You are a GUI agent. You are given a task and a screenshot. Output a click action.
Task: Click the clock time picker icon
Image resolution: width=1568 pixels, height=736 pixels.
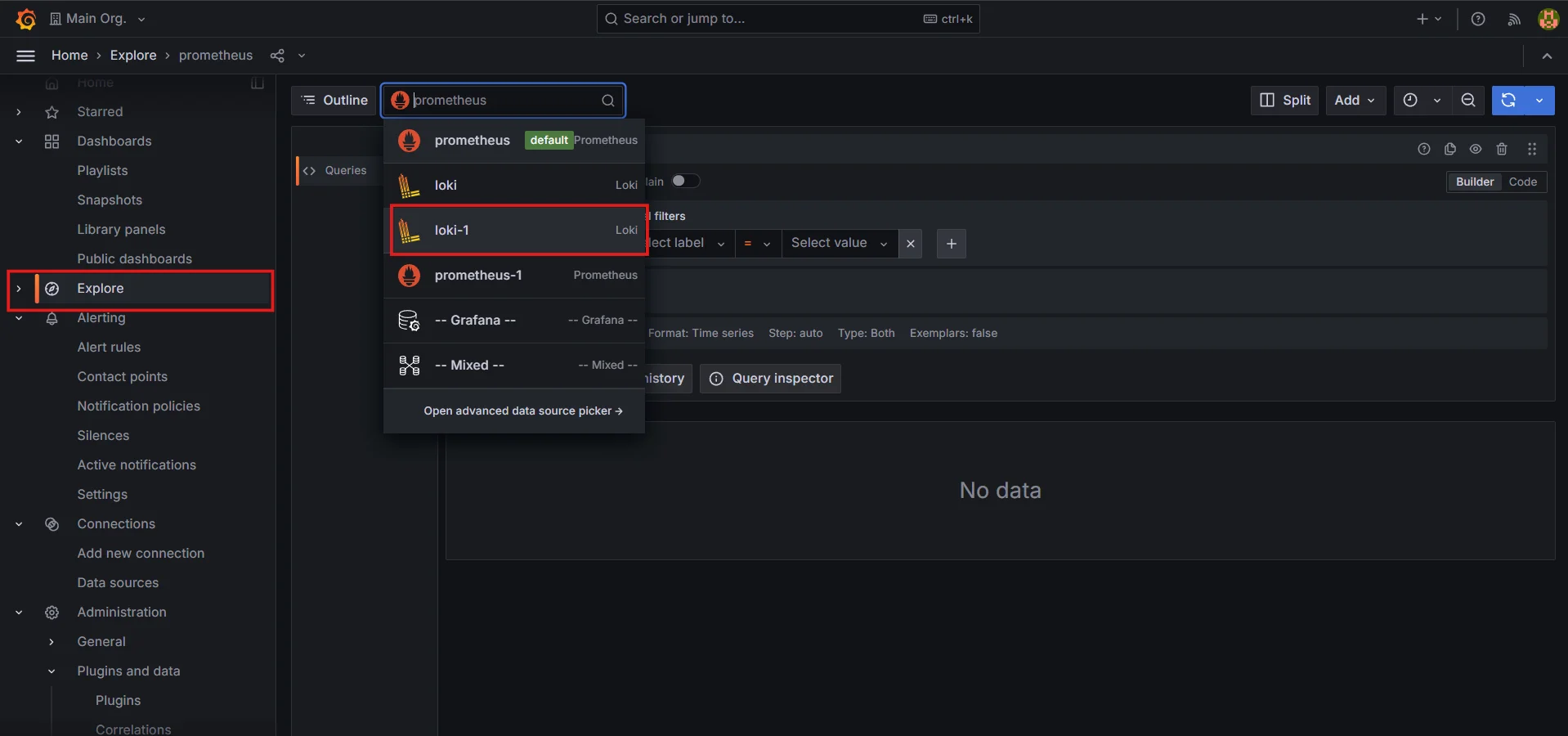(1410, 100)
